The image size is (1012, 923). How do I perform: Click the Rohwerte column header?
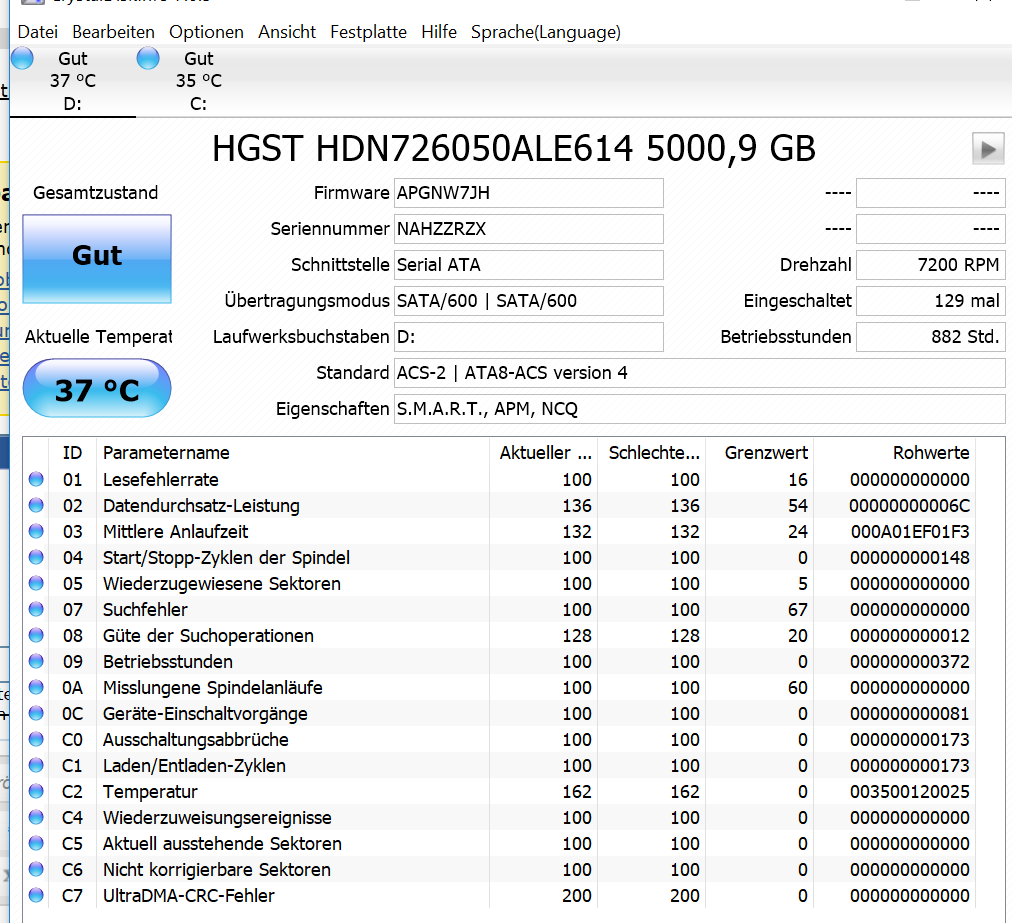tap(895, 452)
